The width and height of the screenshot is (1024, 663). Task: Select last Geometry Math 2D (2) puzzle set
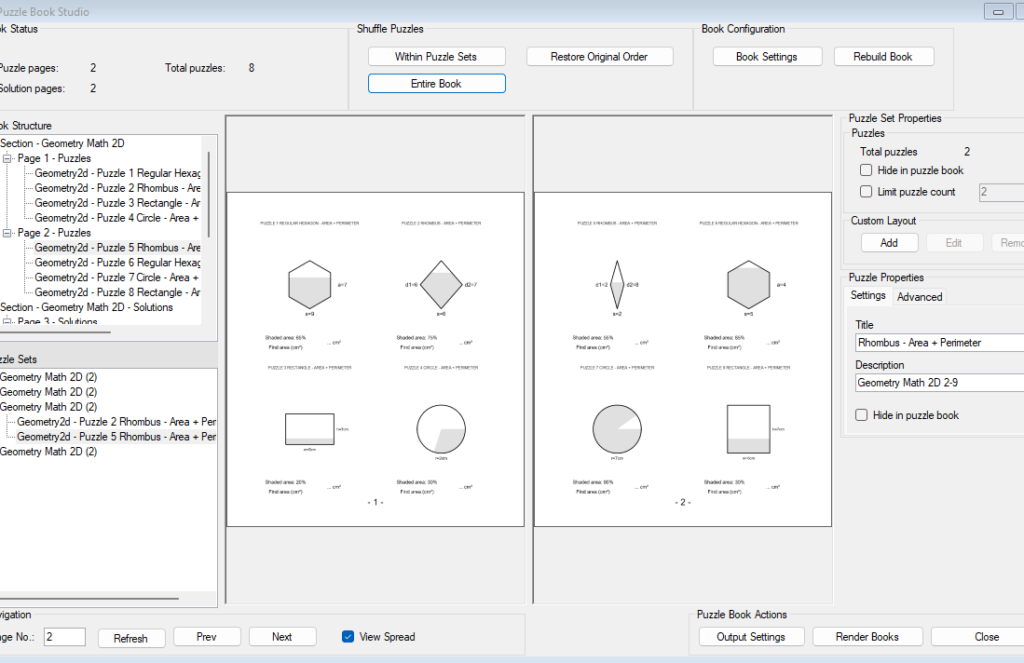pyautogui.click(x=48, y=452)
